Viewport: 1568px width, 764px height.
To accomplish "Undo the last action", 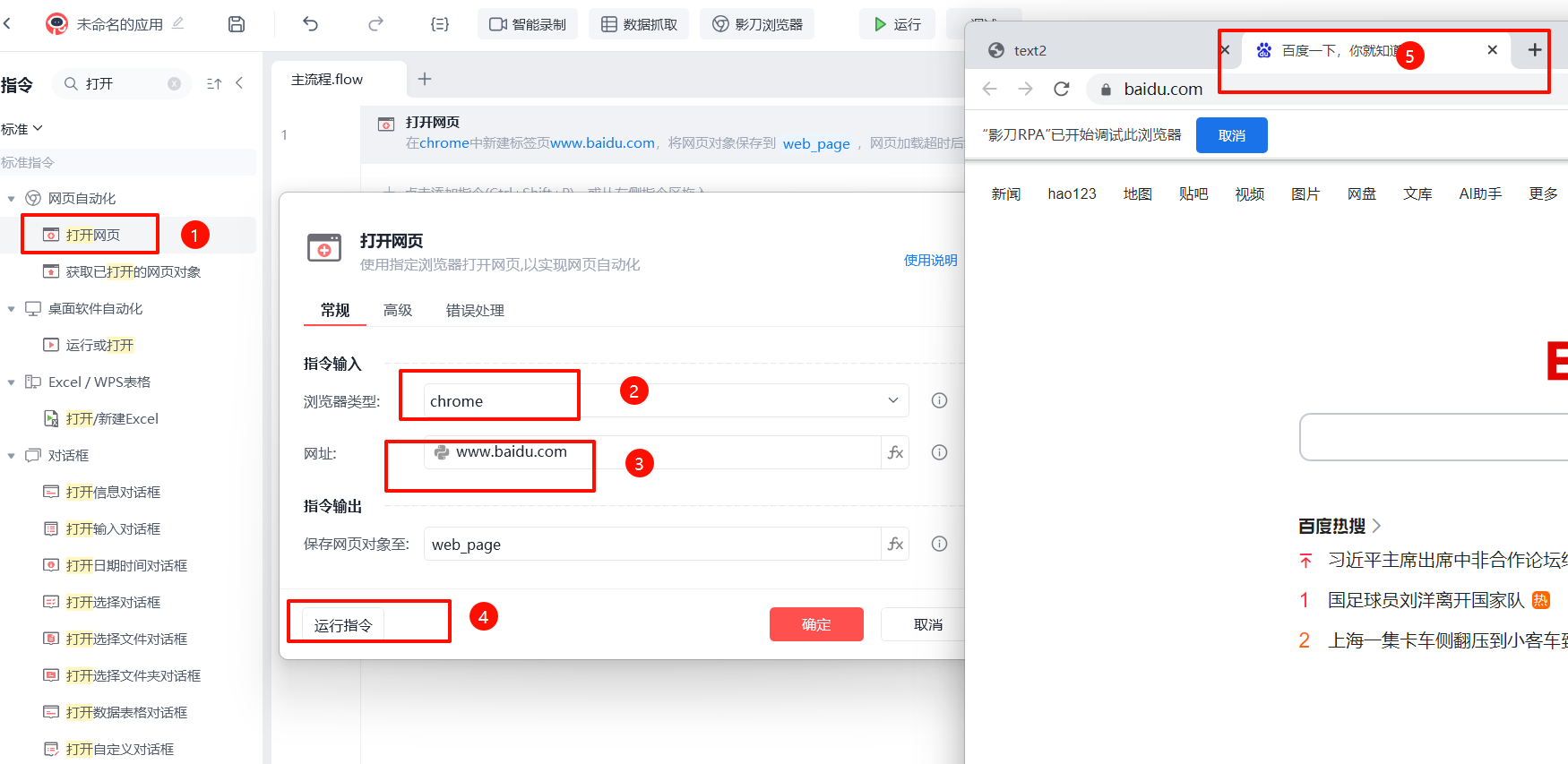I will pos(311,24).
